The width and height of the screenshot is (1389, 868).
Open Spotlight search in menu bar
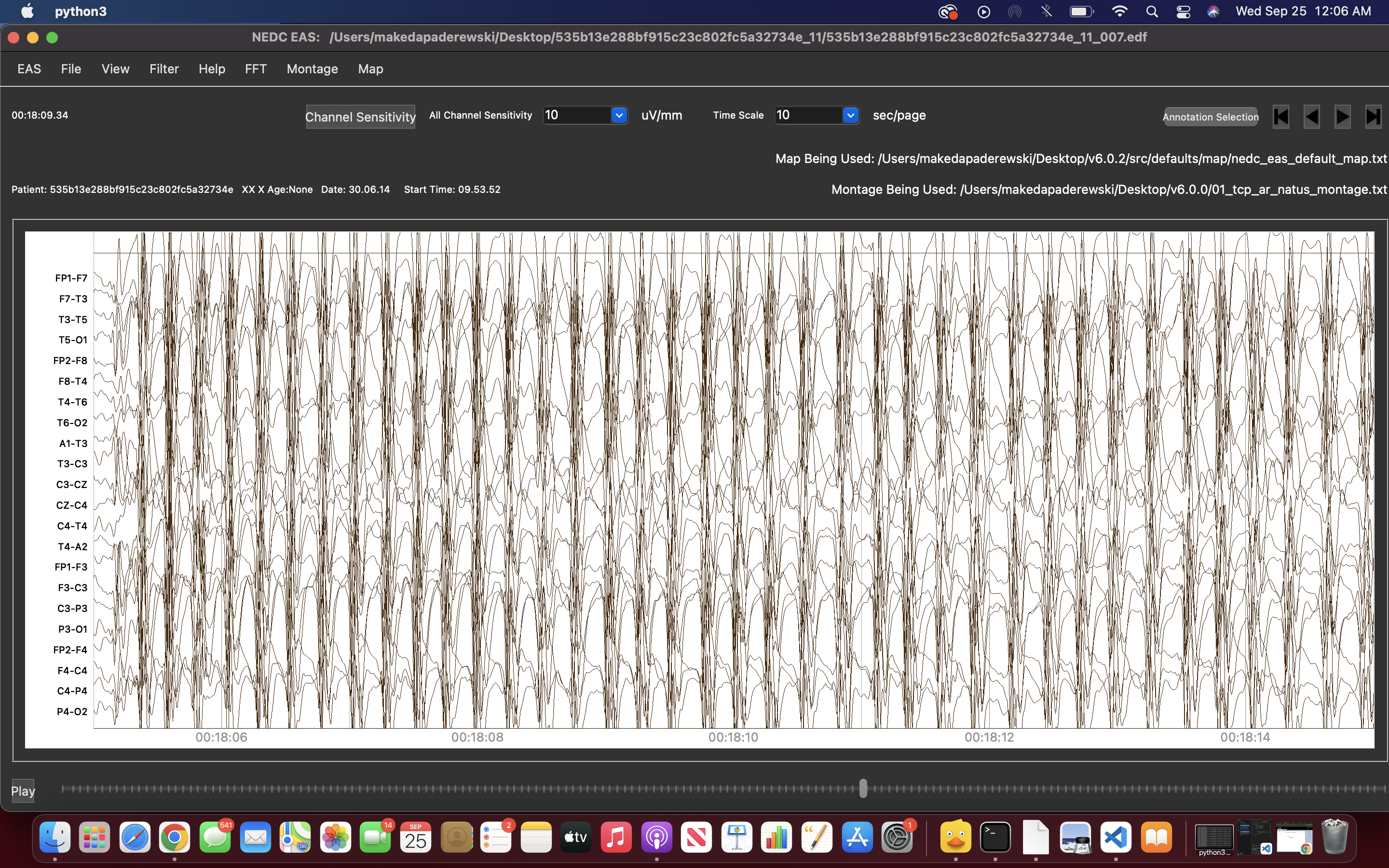click(1151, 12)
